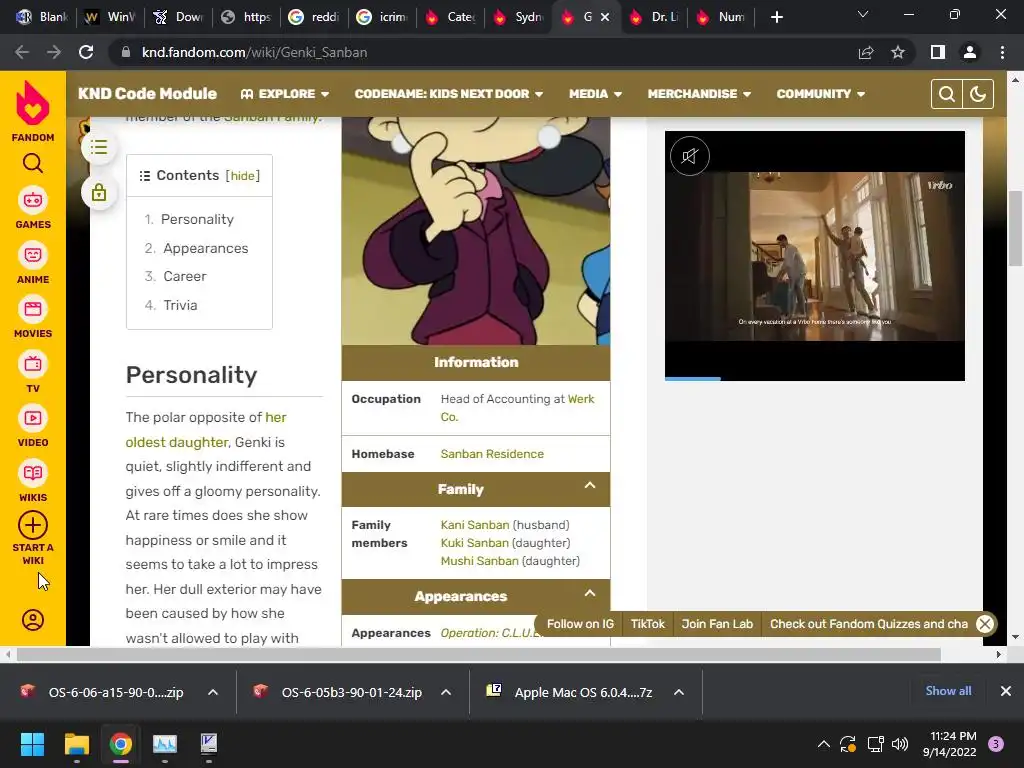This screenshot has height=768, width=1024.
Task: Show hidden system tray icons
Action: coord(824,744)
